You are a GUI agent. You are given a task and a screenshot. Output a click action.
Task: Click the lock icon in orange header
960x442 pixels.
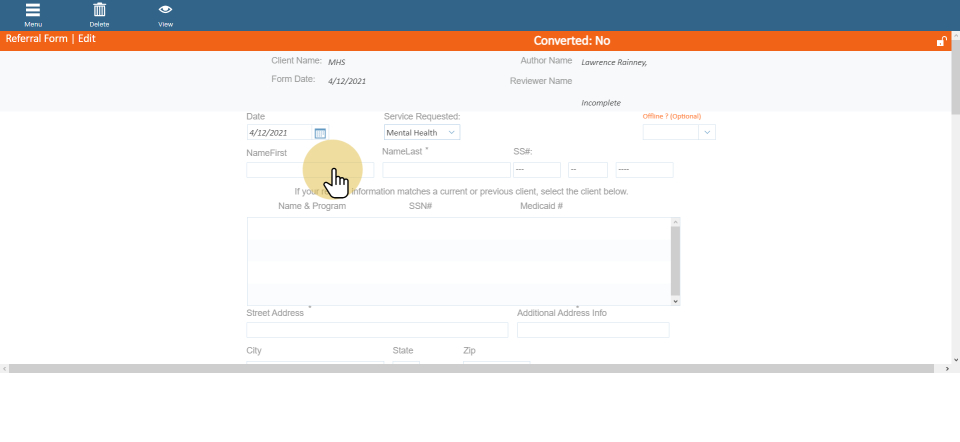point(940,41)
